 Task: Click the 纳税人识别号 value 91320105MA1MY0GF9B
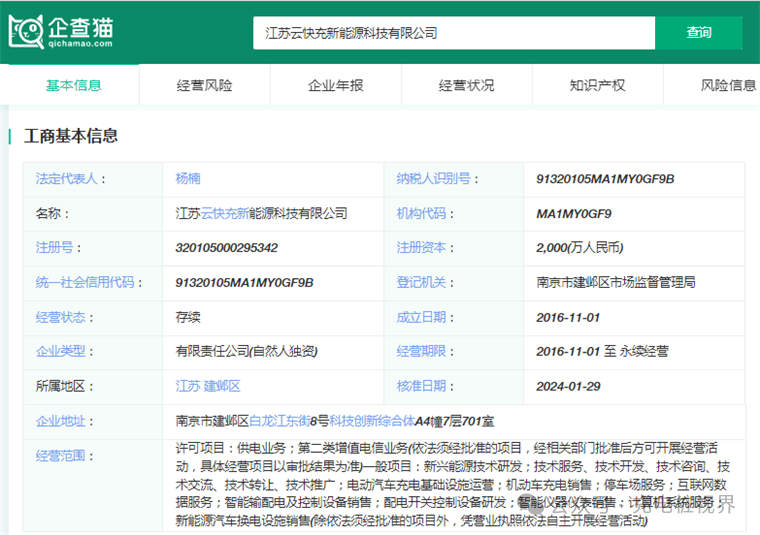pyautogui.click(x=605, y=178)
